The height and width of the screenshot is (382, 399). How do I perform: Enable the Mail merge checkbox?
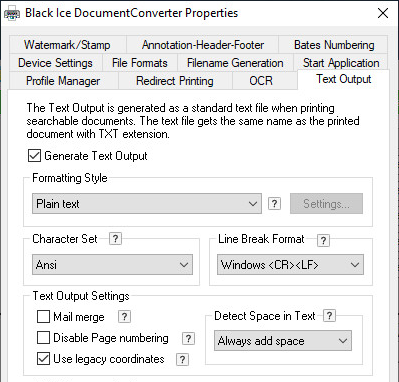(x=43, y=317)
